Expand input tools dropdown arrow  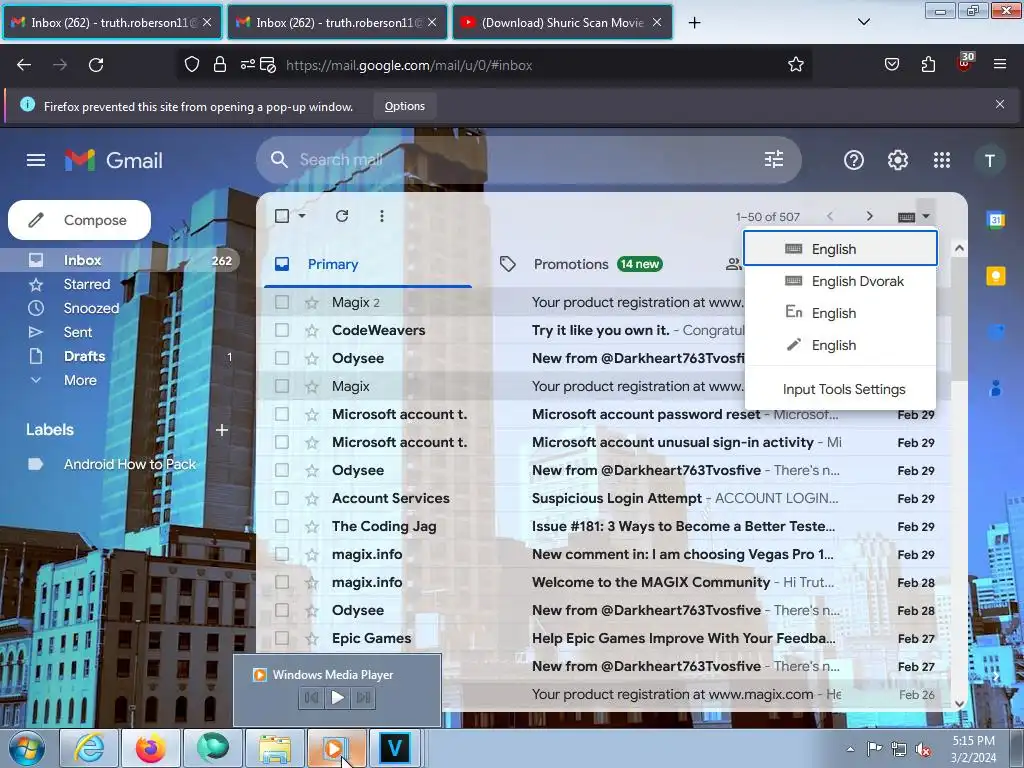point(926,216)
